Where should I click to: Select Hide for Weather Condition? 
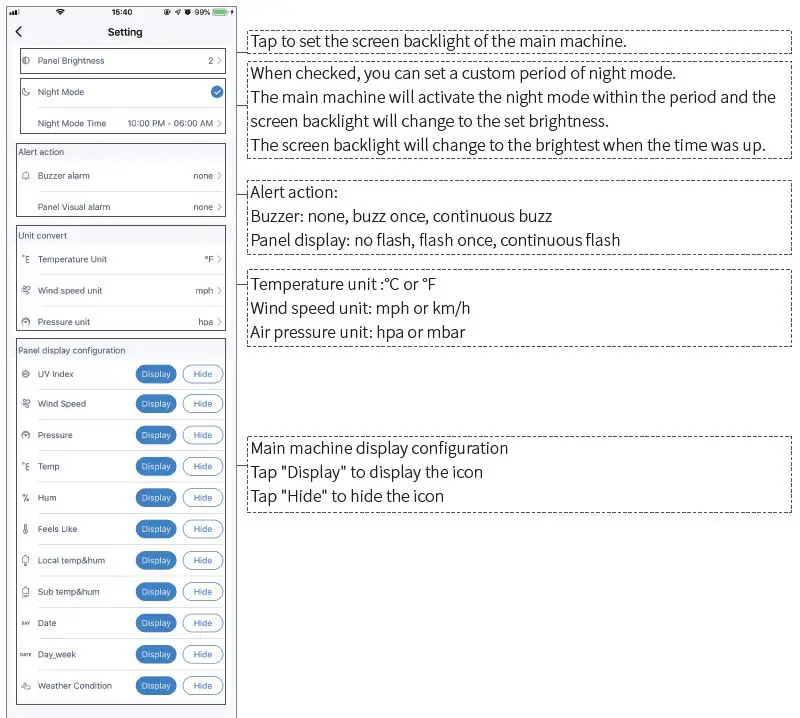click(x=203, y=686)
